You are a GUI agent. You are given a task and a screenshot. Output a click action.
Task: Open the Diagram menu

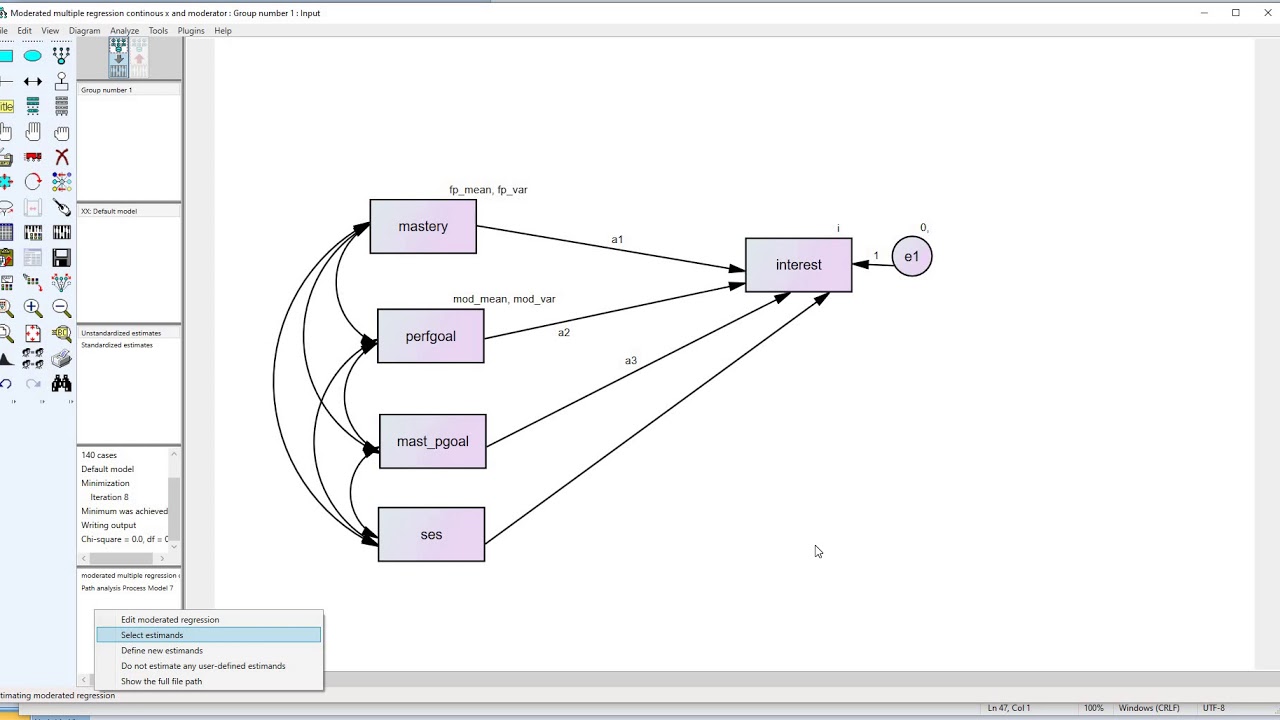click(84, 31)
